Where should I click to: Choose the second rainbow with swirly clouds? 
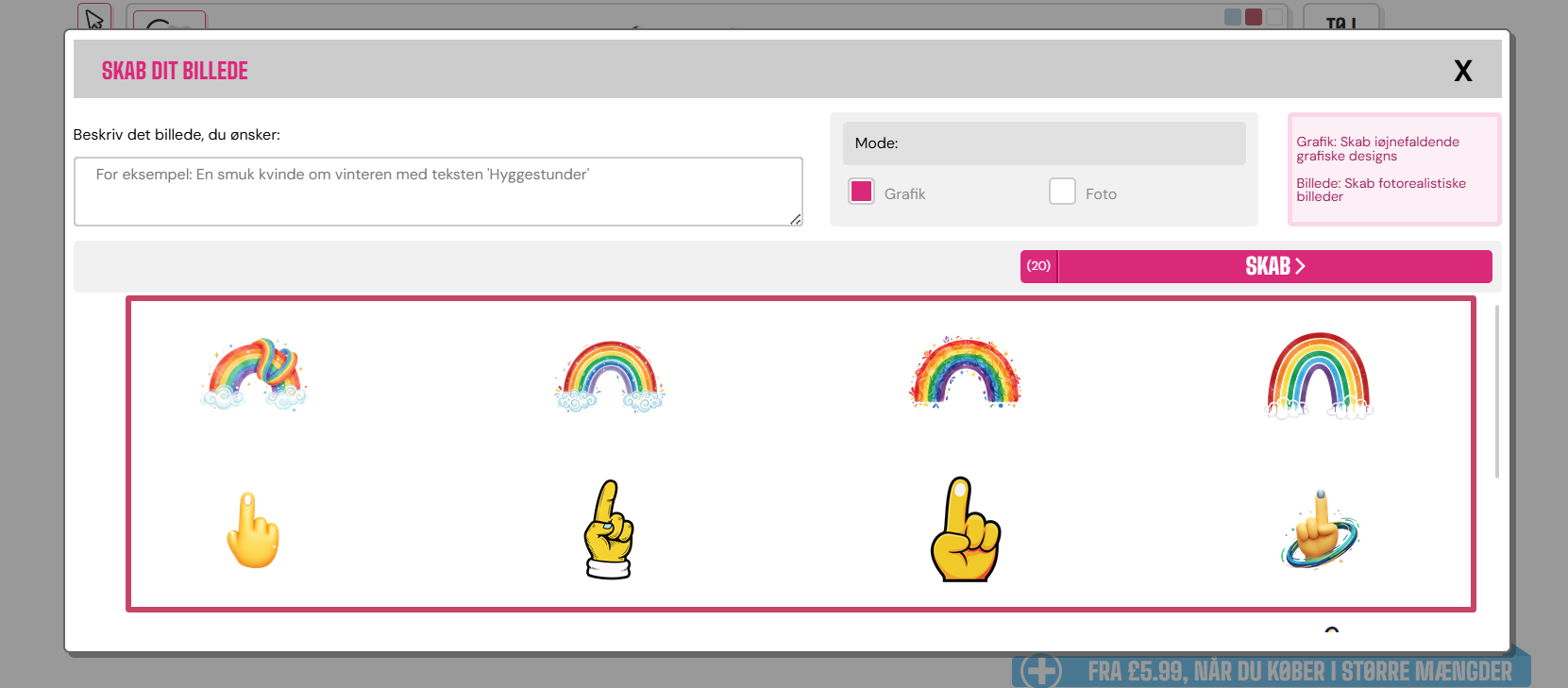609,377
